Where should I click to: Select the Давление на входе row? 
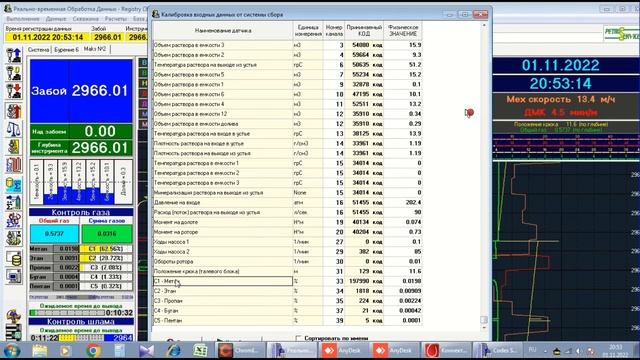288,202
